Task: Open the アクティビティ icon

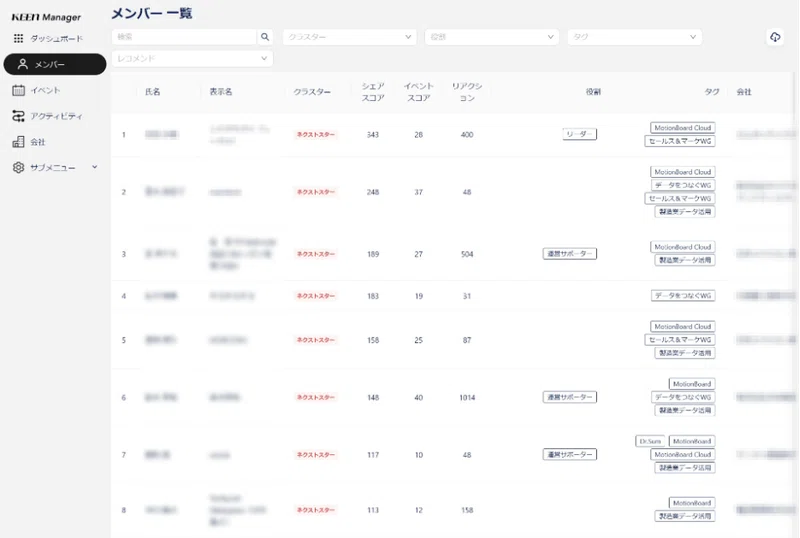Action: (x=18, y=116)
